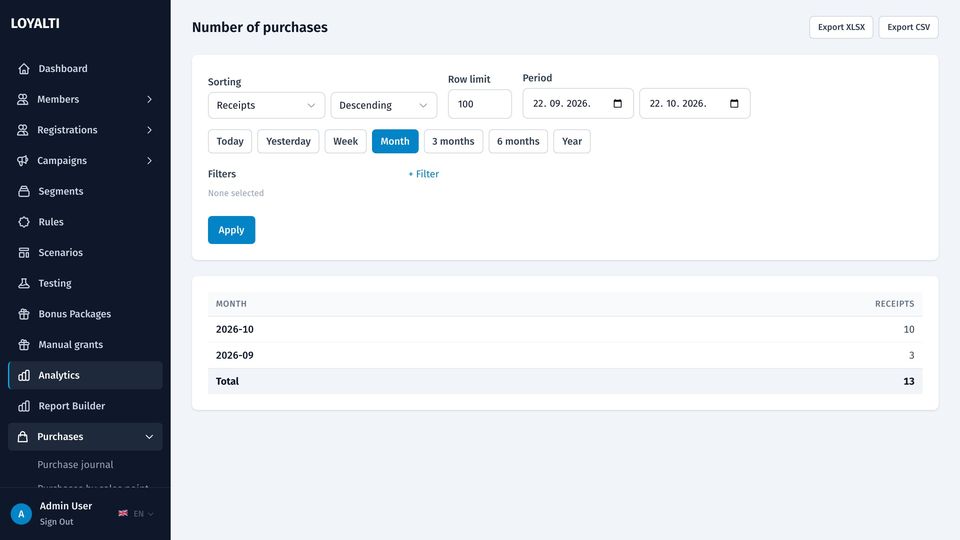Click the Rules puzzle icon
This screenshot has width=960, height=540.
(24, 222)
